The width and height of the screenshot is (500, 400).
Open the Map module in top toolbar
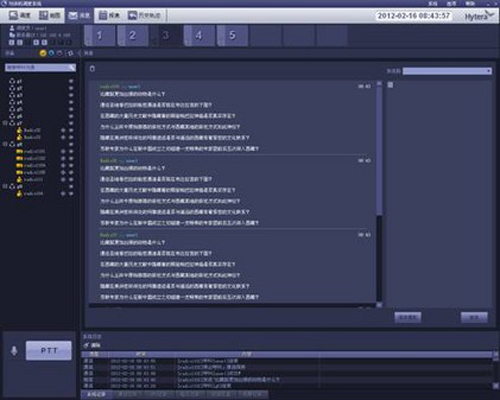click(x=49, y=15)
